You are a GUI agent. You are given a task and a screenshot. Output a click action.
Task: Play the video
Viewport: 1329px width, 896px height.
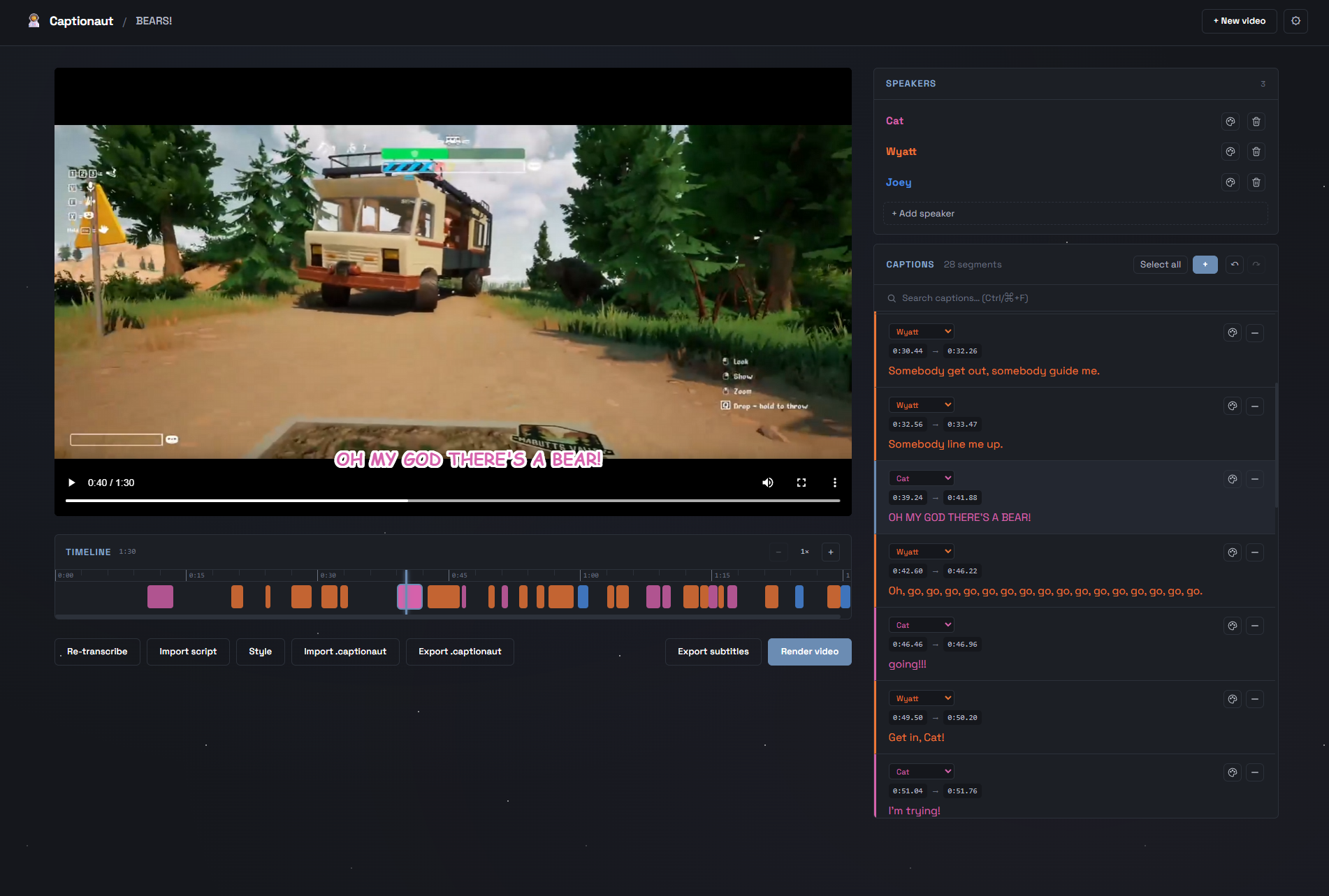click(71, 483)
